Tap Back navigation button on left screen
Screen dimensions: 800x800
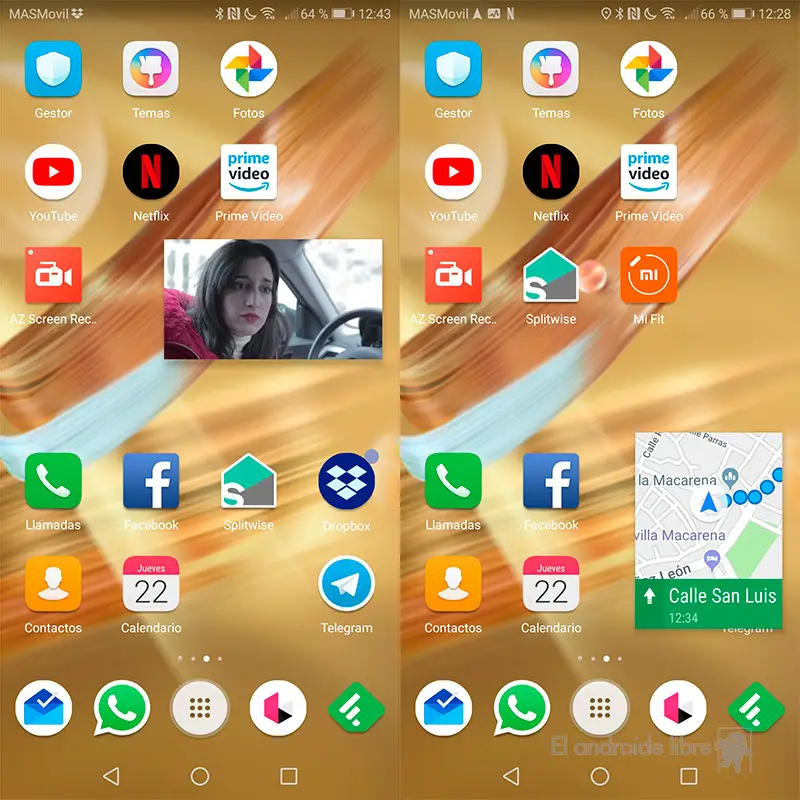tap(111, 776)
